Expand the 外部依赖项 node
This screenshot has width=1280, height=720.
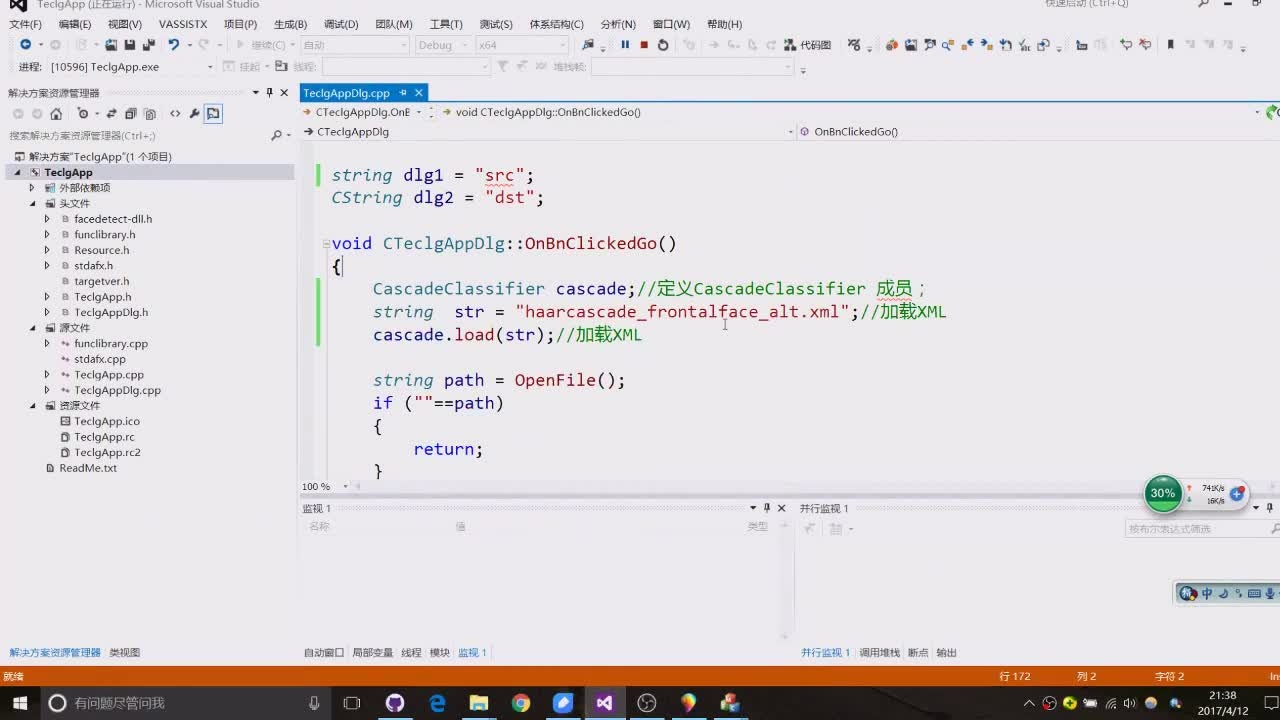click(32, 188)
